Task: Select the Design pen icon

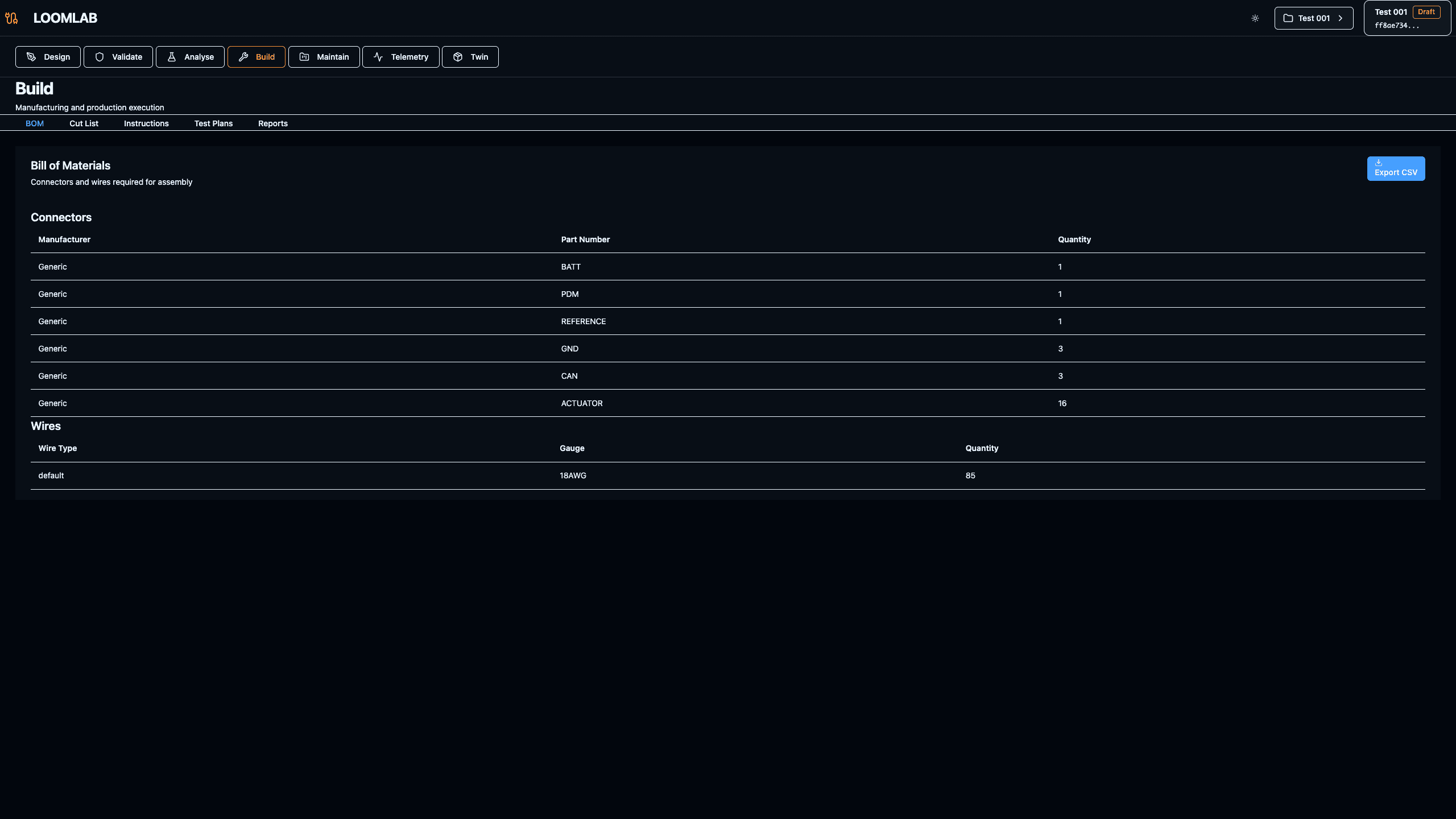Action: tap(30, 57)
